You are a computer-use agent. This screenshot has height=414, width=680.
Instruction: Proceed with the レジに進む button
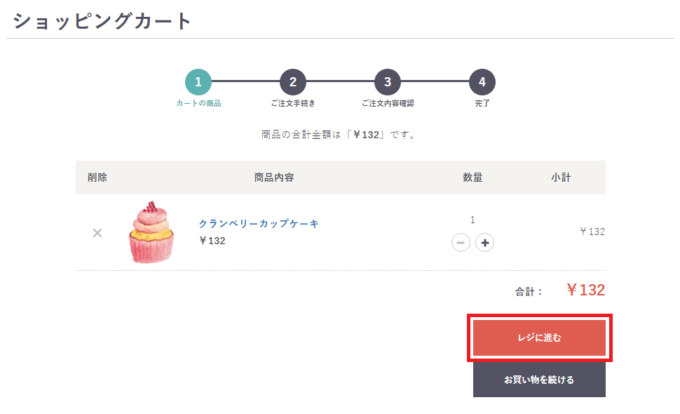pos(539,338)
